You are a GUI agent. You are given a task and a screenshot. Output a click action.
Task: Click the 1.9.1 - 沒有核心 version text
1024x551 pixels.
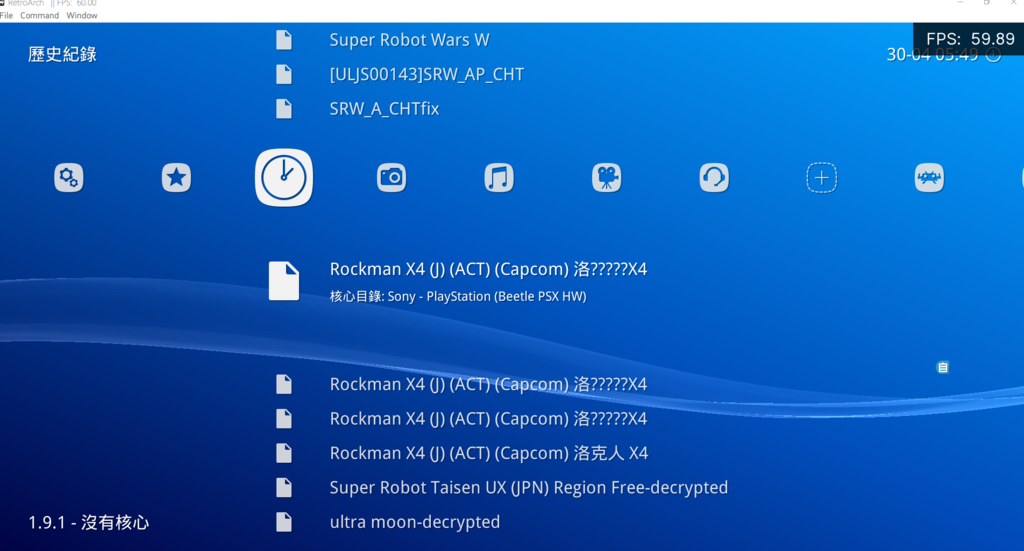tap(89, 522)
